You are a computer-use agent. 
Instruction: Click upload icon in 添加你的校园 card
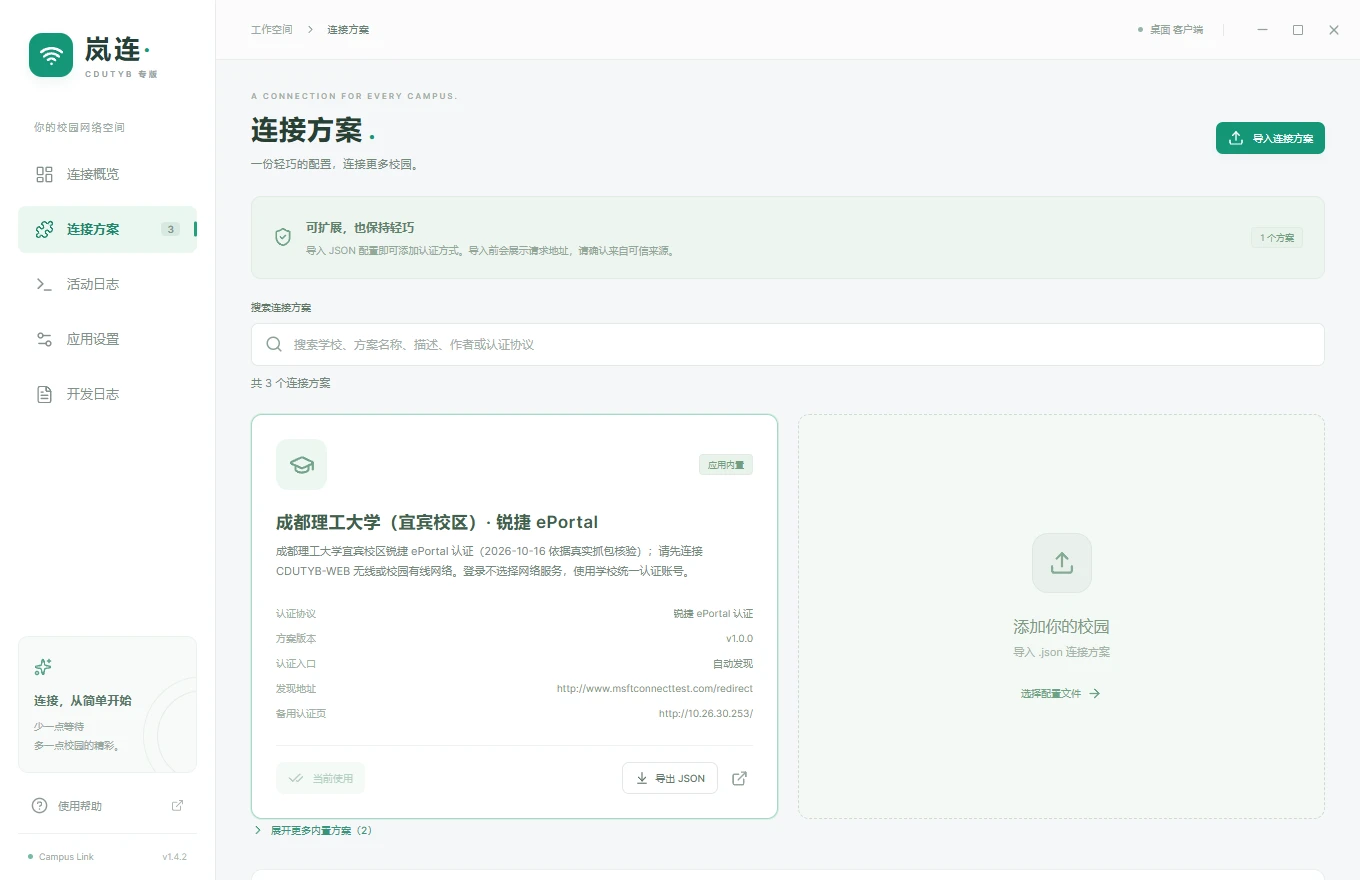(1062, 563)
